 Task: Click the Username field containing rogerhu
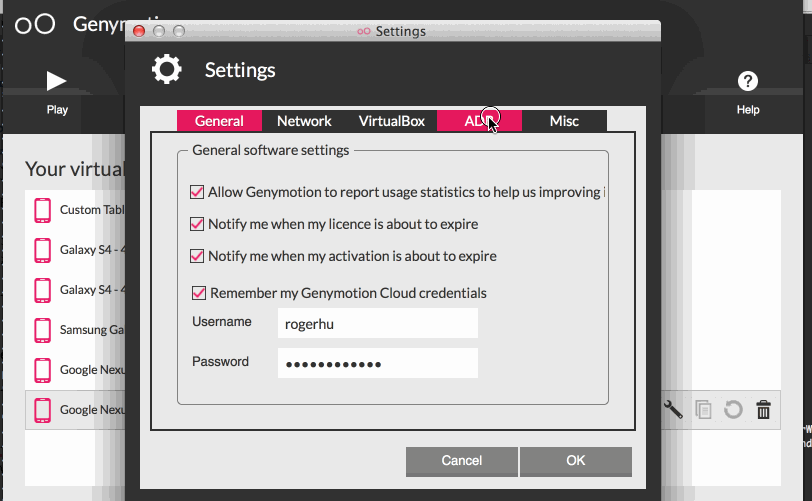click(x=378, y=323)
